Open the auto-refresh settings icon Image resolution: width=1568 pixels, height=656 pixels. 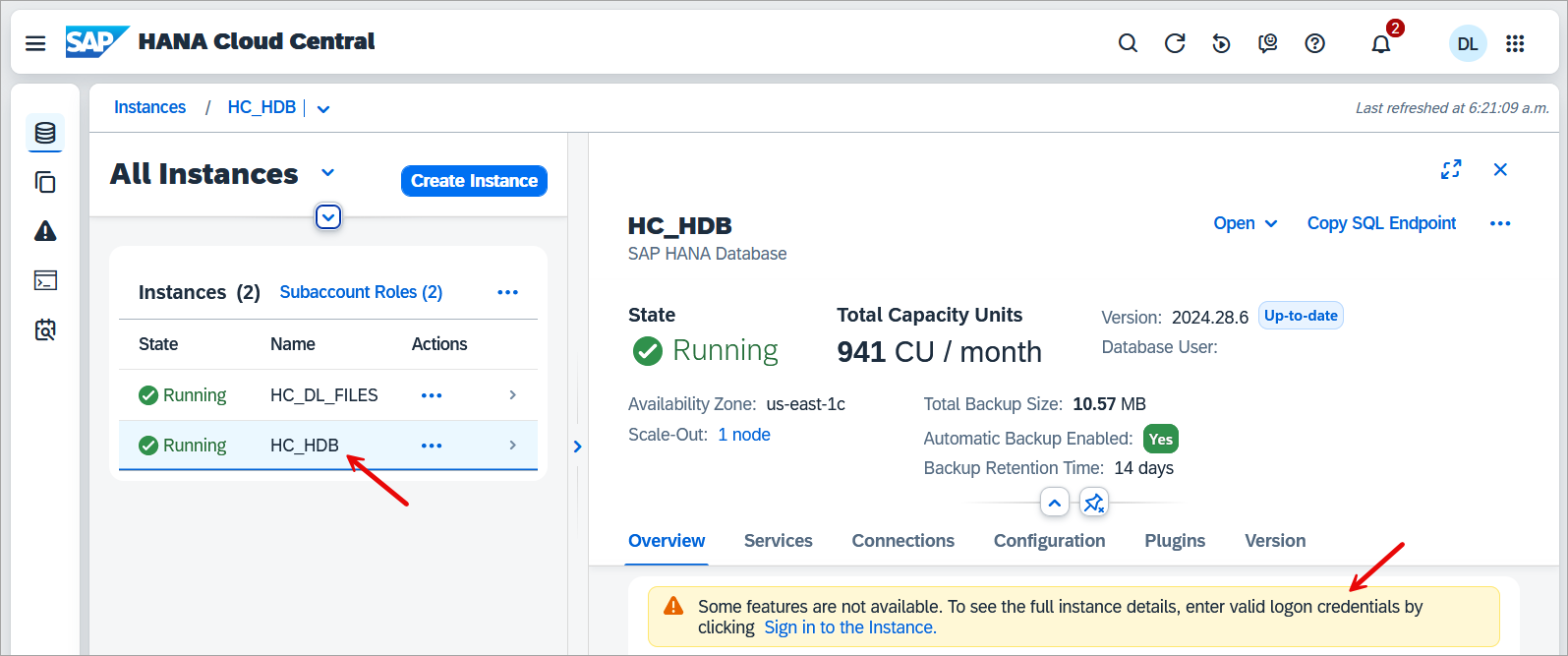[x=1221, y=43]
